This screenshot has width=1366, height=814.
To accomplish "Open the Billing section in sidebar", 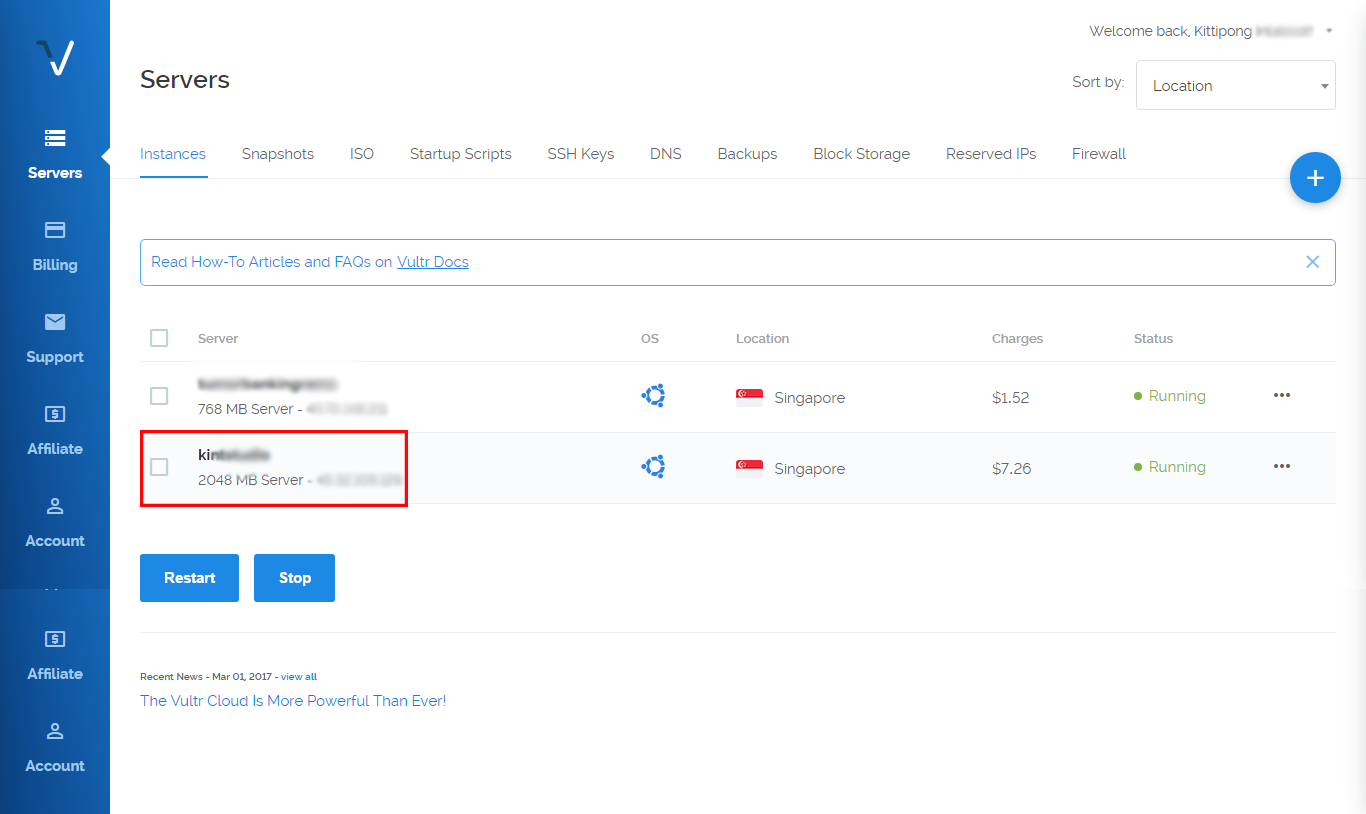I will coord(55,246).
